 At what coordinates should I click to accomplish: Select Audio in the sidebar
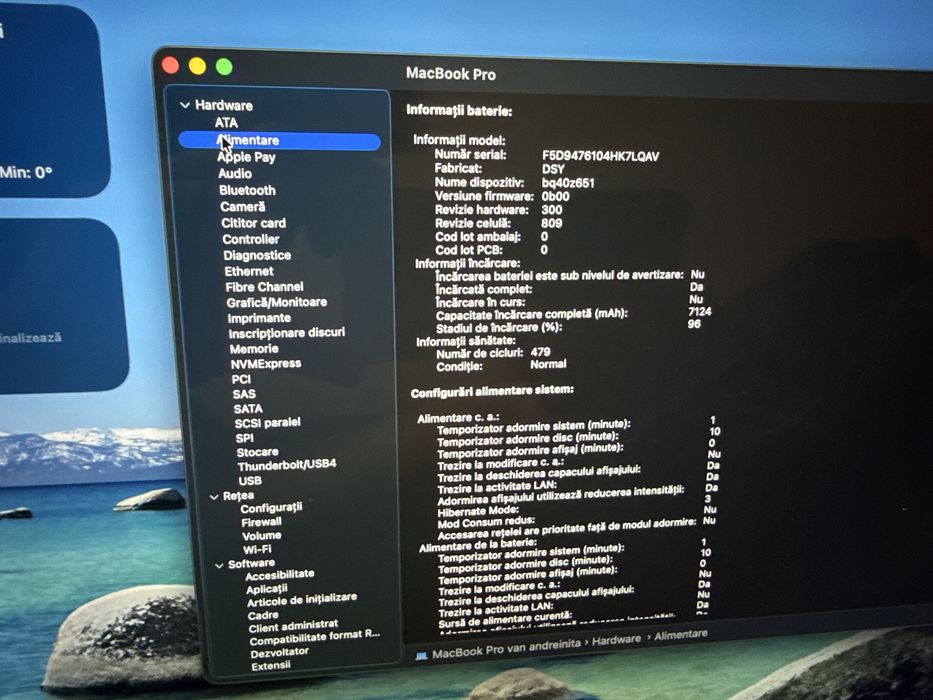235,174
